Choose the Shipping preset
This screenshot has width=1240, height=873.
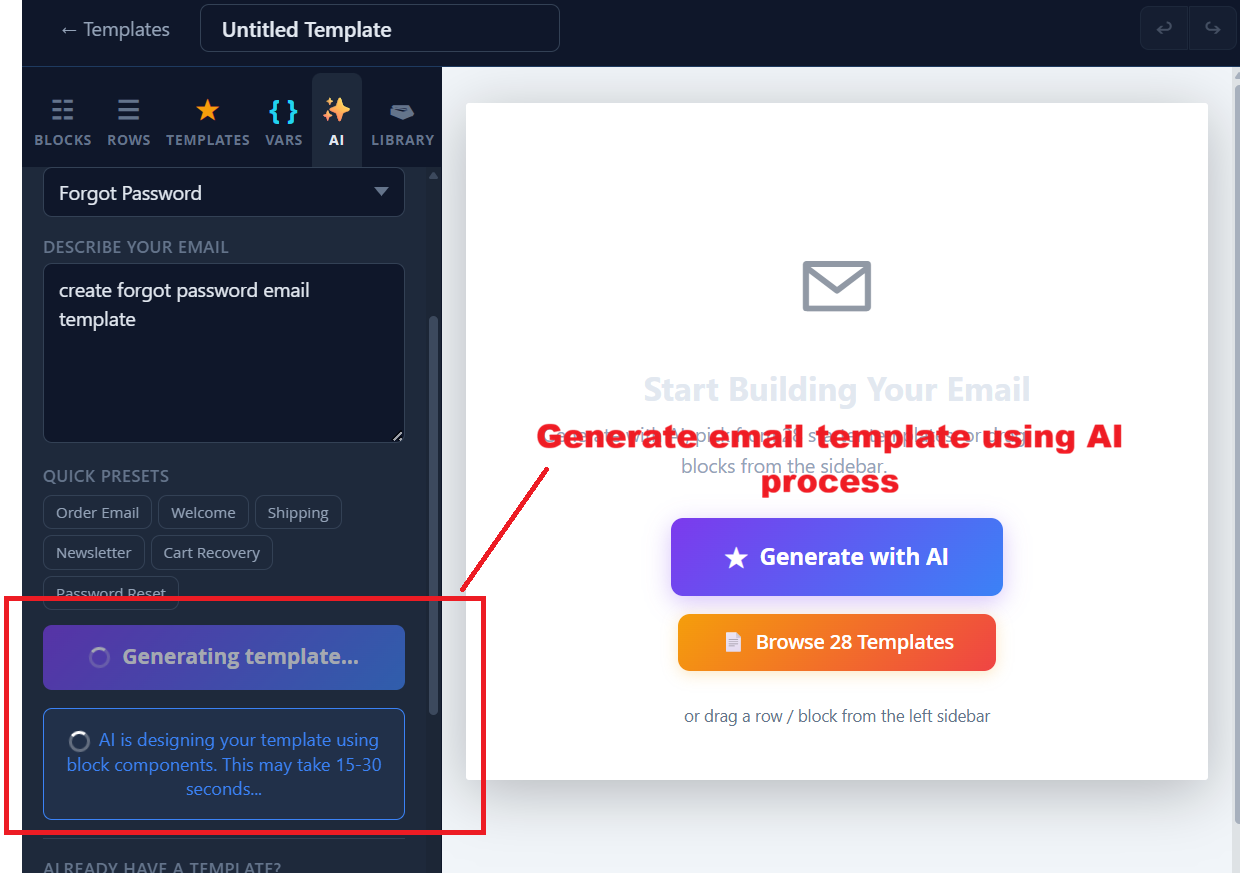coord(298,512)
